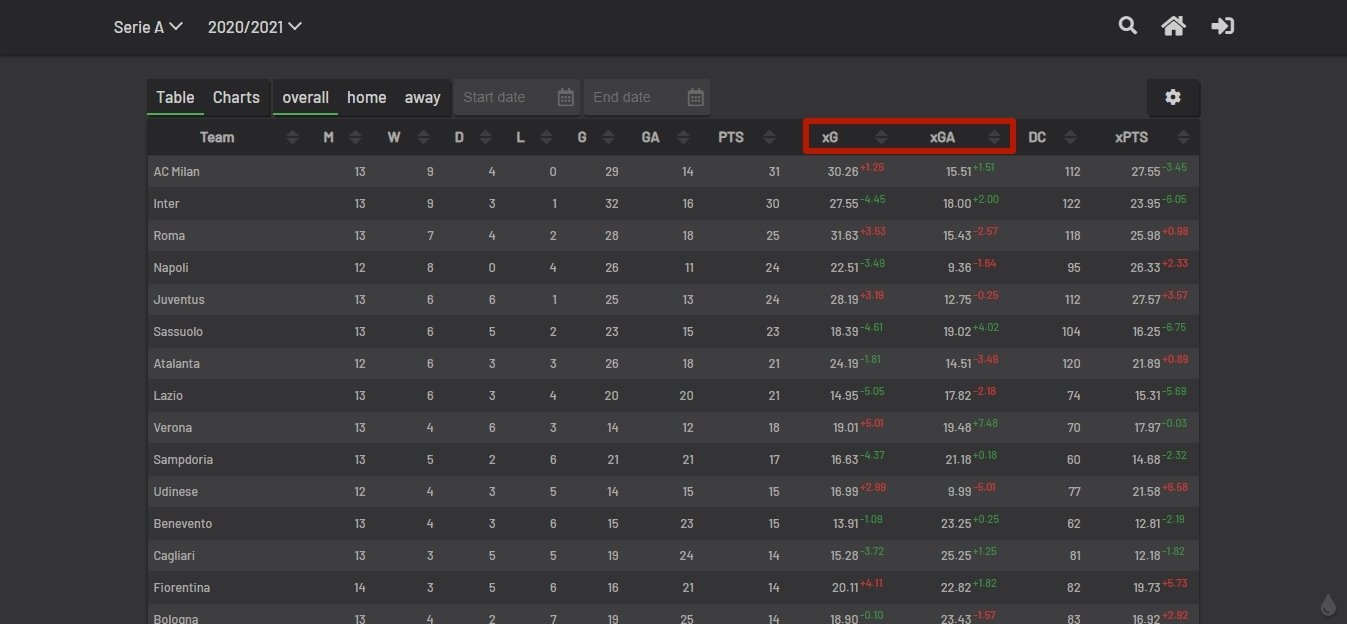
Task: Switch to the Charts tab
Action: tap(236, 97)
